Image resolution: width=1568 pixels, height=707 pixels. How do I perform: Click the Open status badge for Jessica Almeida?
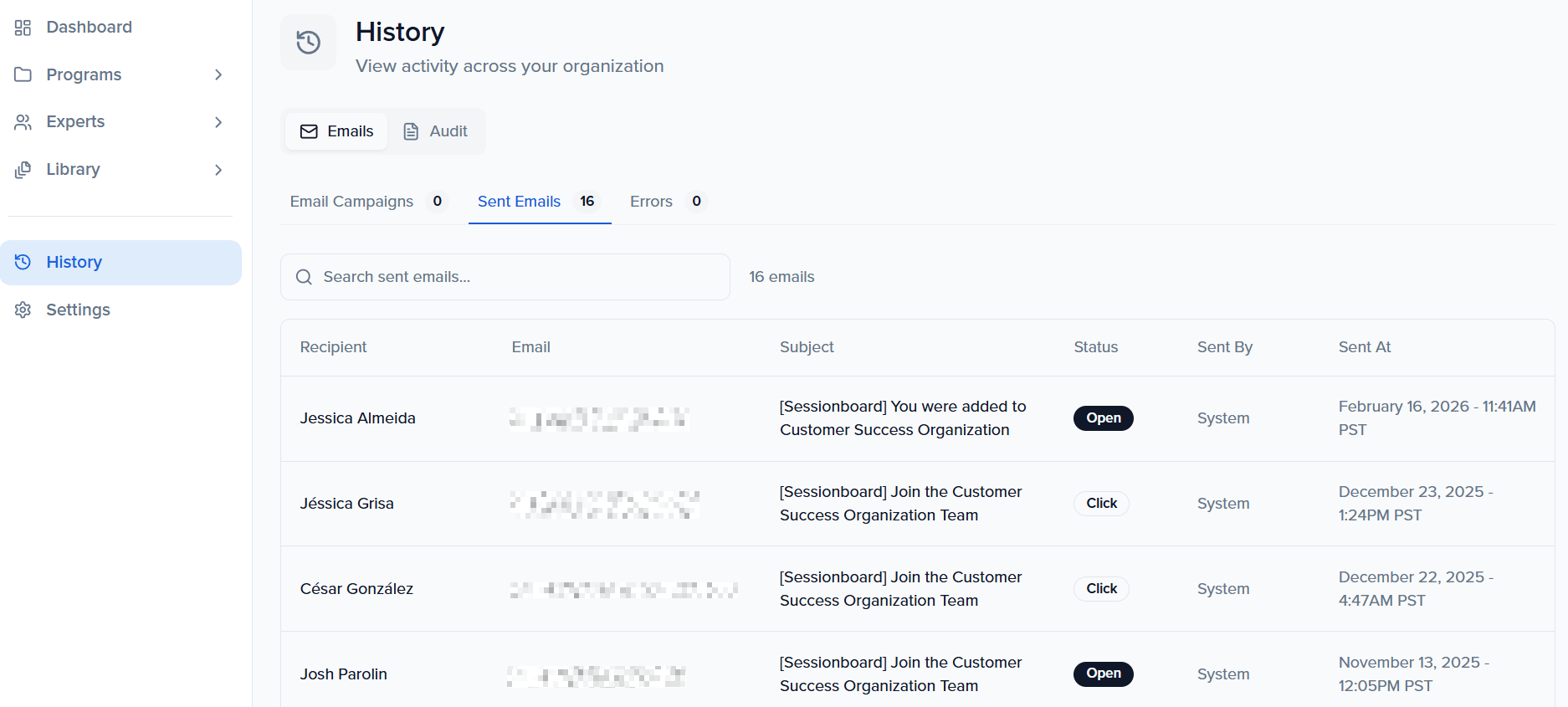coord(1103,418)
